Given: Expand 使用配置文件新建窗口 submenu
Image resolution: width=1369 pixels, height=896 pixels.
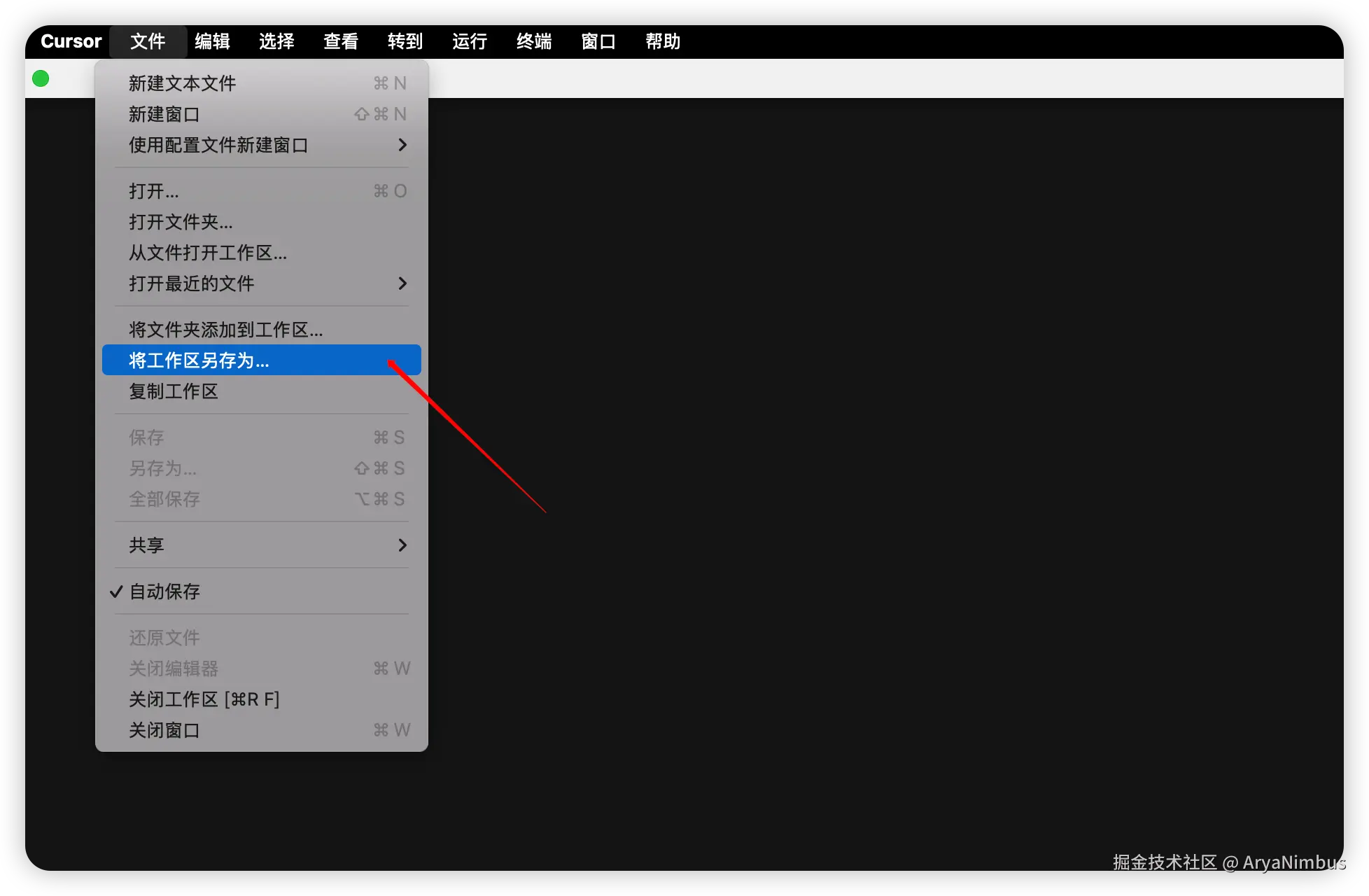Looking at the screenshot, I should coord(402,145).
